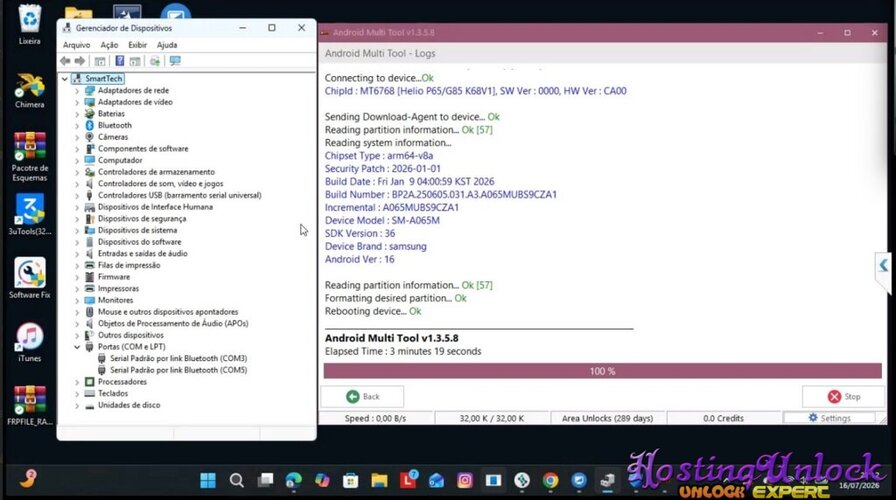
Task: Click the '0.0 Credits' status entry
Action: [723, 418]
